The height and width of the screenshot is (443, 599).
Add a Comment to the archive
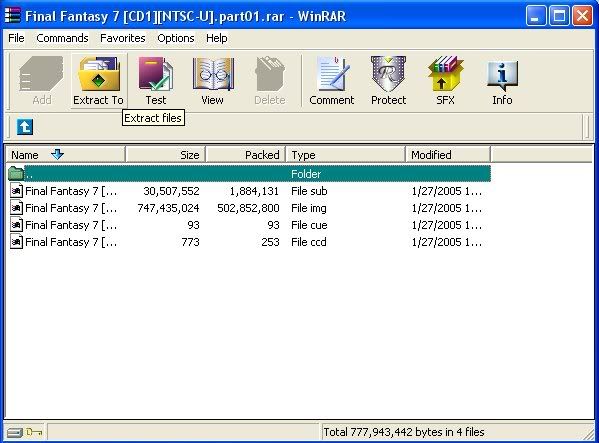[332, 81]
